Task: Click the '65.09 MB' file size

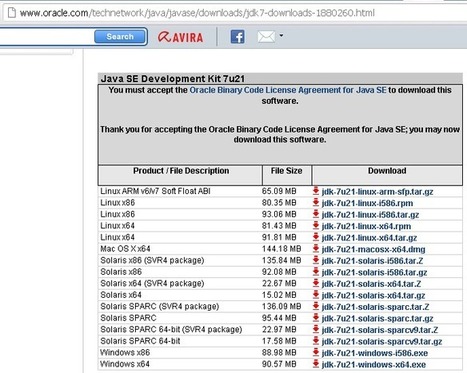Action: 279,191
